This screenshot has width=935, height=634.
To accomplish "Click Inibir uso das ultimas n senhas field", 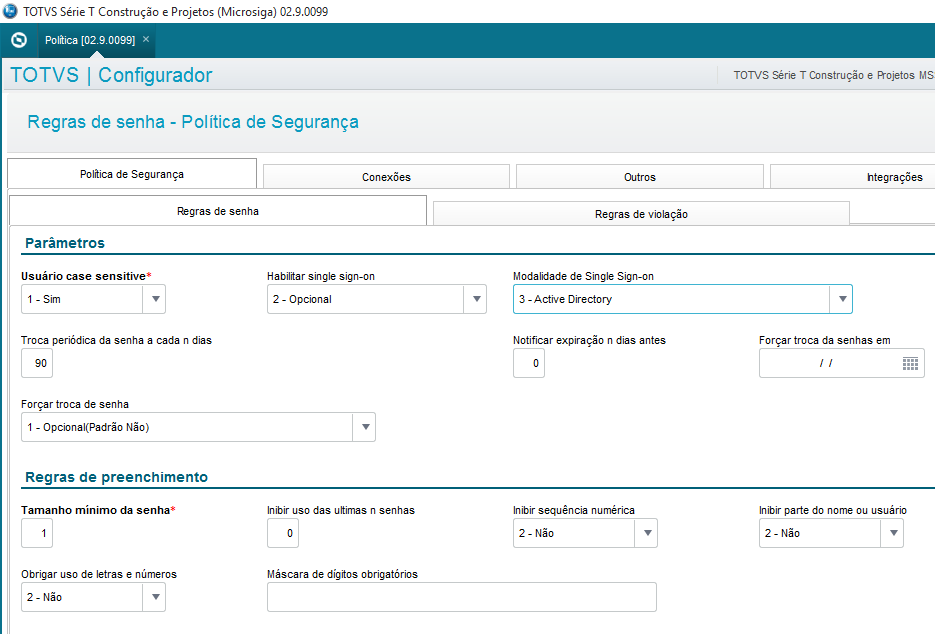I will [283, 533].
